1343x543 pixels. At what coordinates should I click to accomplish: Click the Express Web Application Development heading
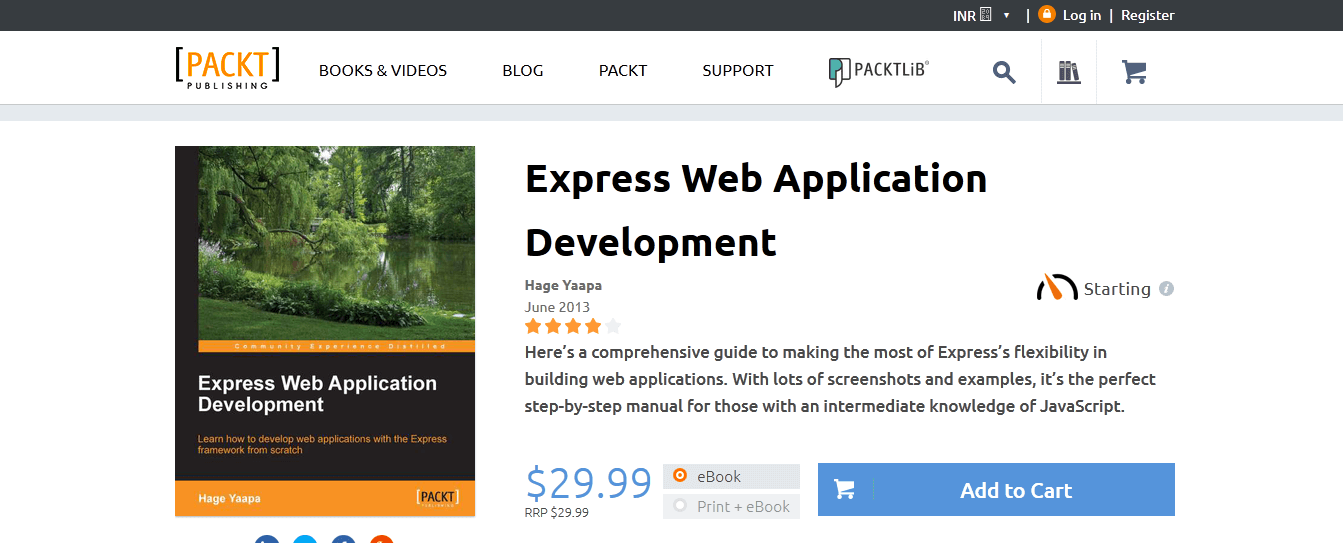(x=756, y=210)
